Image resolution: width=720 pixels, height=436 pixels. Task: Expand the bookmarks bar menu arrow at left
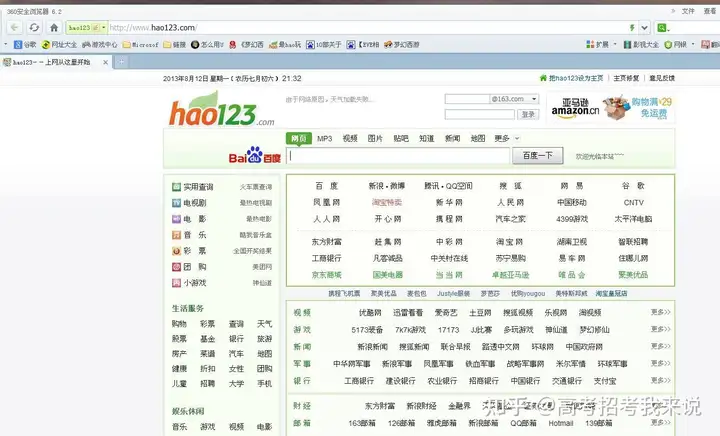pos(6,45)
